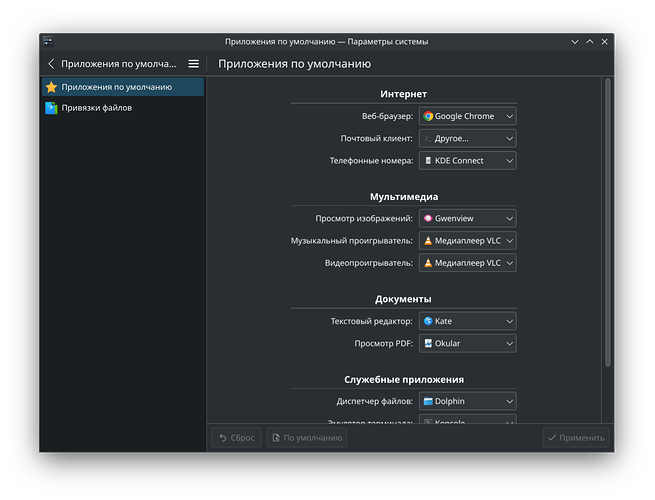Click the Dolphin folder icon

coord(428,401)
